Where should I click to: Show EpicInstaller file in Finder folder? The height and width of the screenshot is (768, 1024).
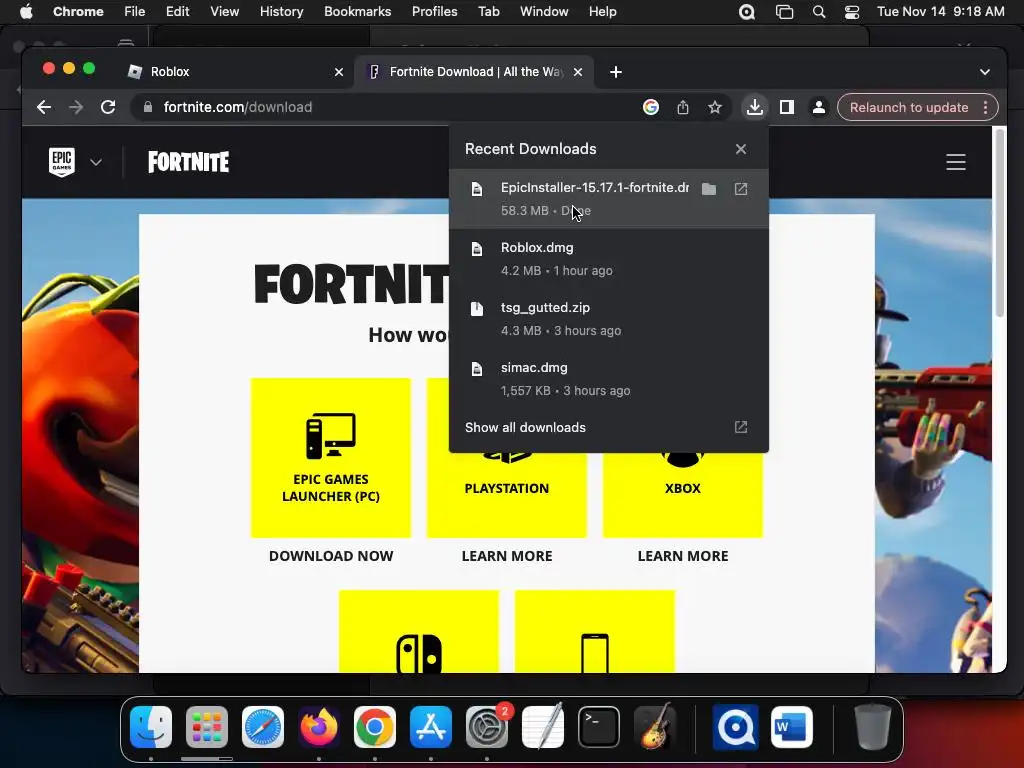(x=709, y=189)
